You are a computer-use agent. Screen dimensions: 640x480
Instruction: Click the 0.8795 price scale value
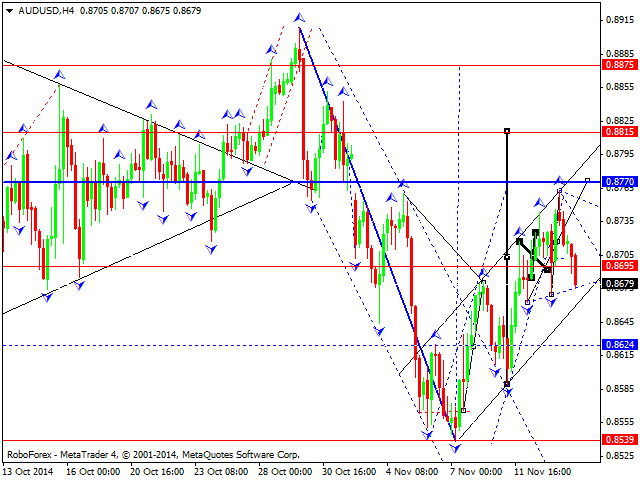coord(620,153)
